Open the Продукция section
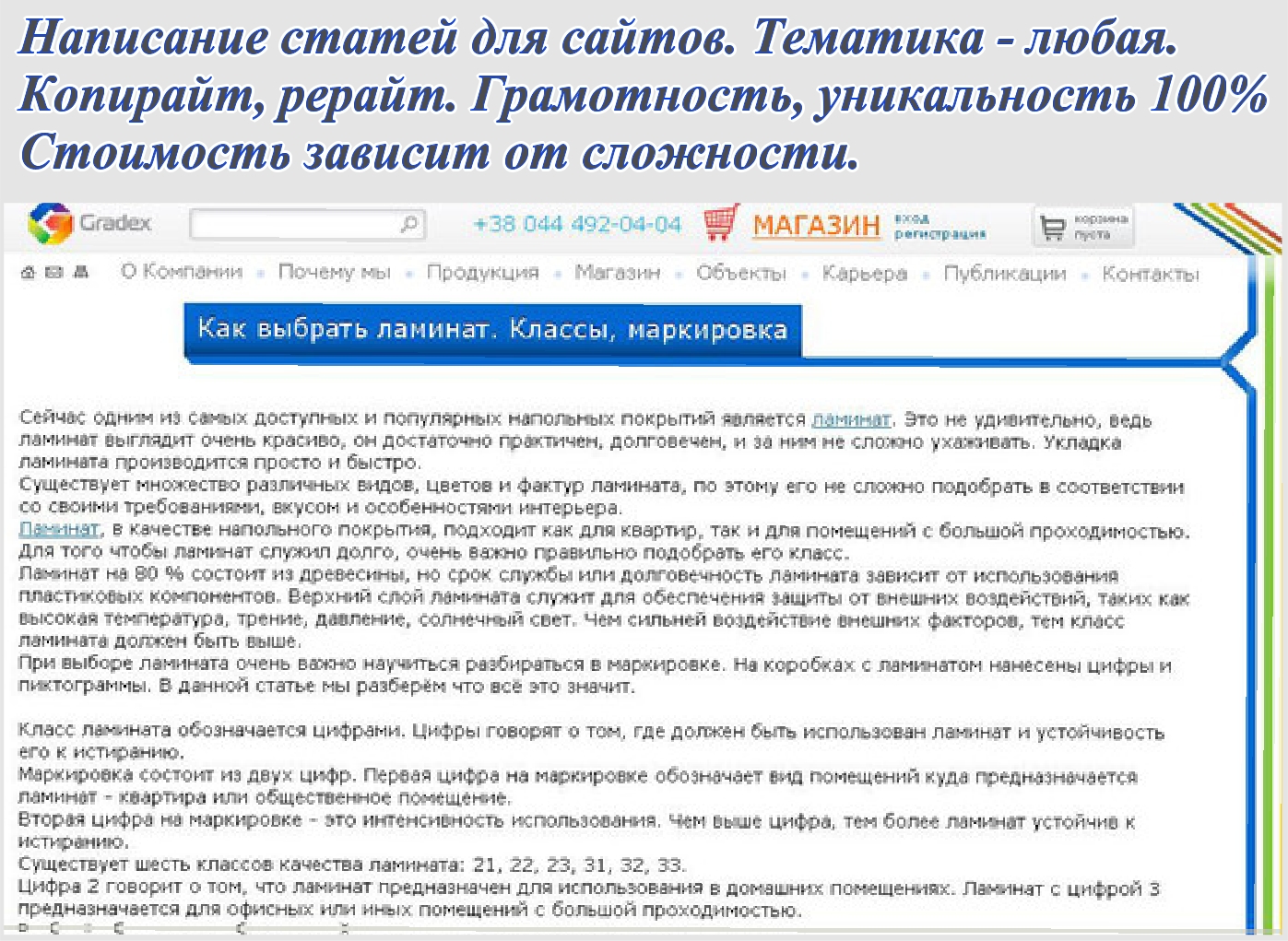 pos(482,272)
